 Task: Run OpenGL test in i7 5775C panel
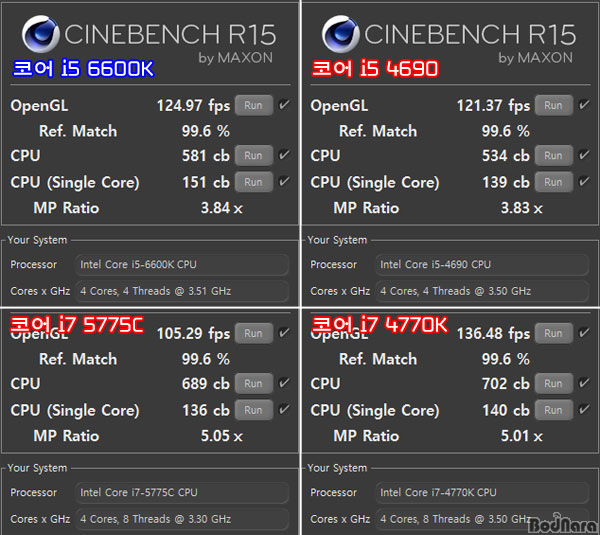click(x=254, y=333)
